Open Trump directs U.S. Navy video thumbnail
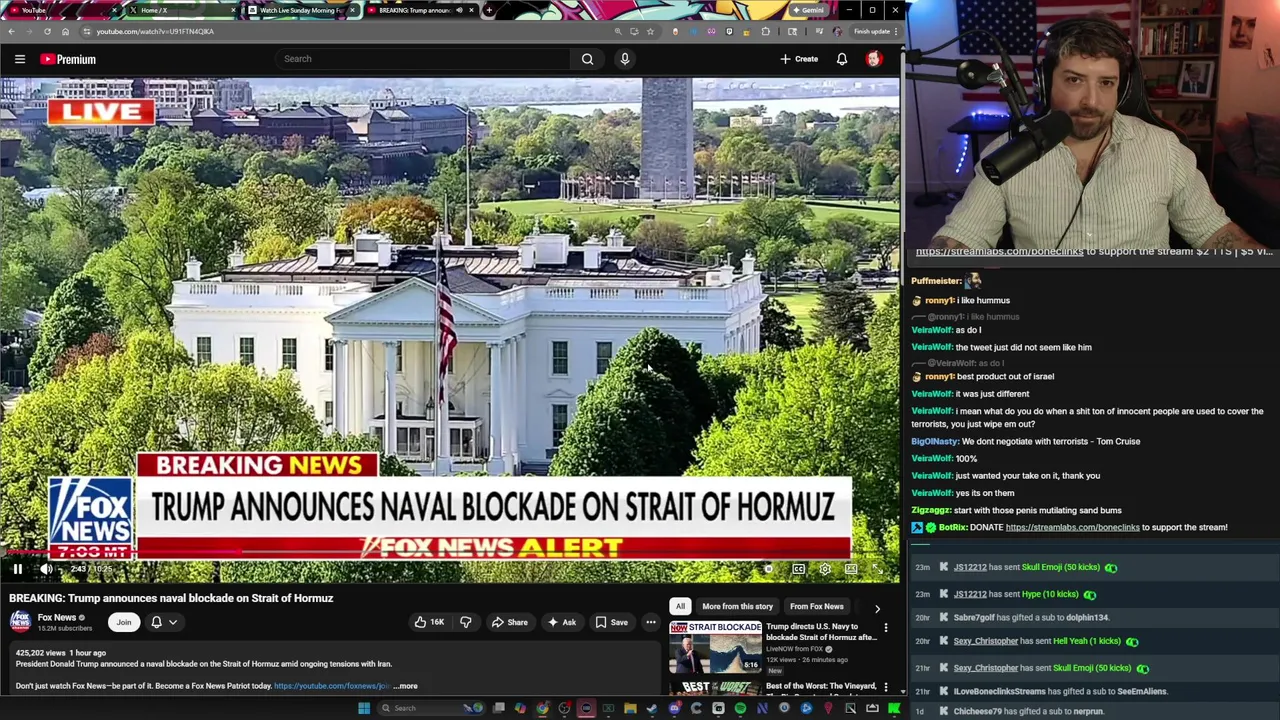 click(x=715, y=648)
